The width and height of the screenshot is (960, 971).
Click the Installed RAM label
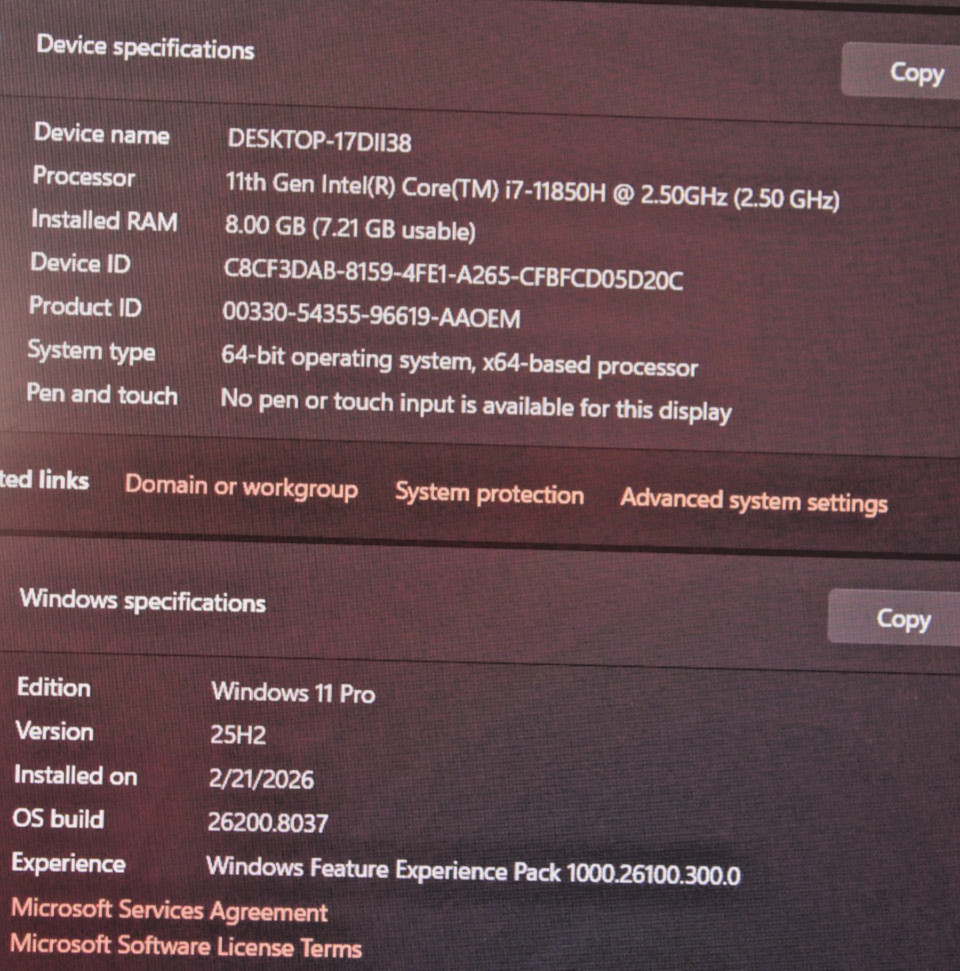[105, 220]
